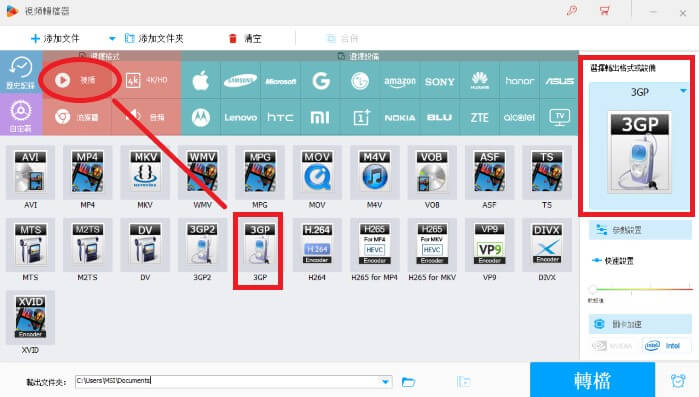The width and height of the screenshot is (699, 397).
Task: Select Microsoft device brand
Action: pyautogui.click(x=280, y=81)
